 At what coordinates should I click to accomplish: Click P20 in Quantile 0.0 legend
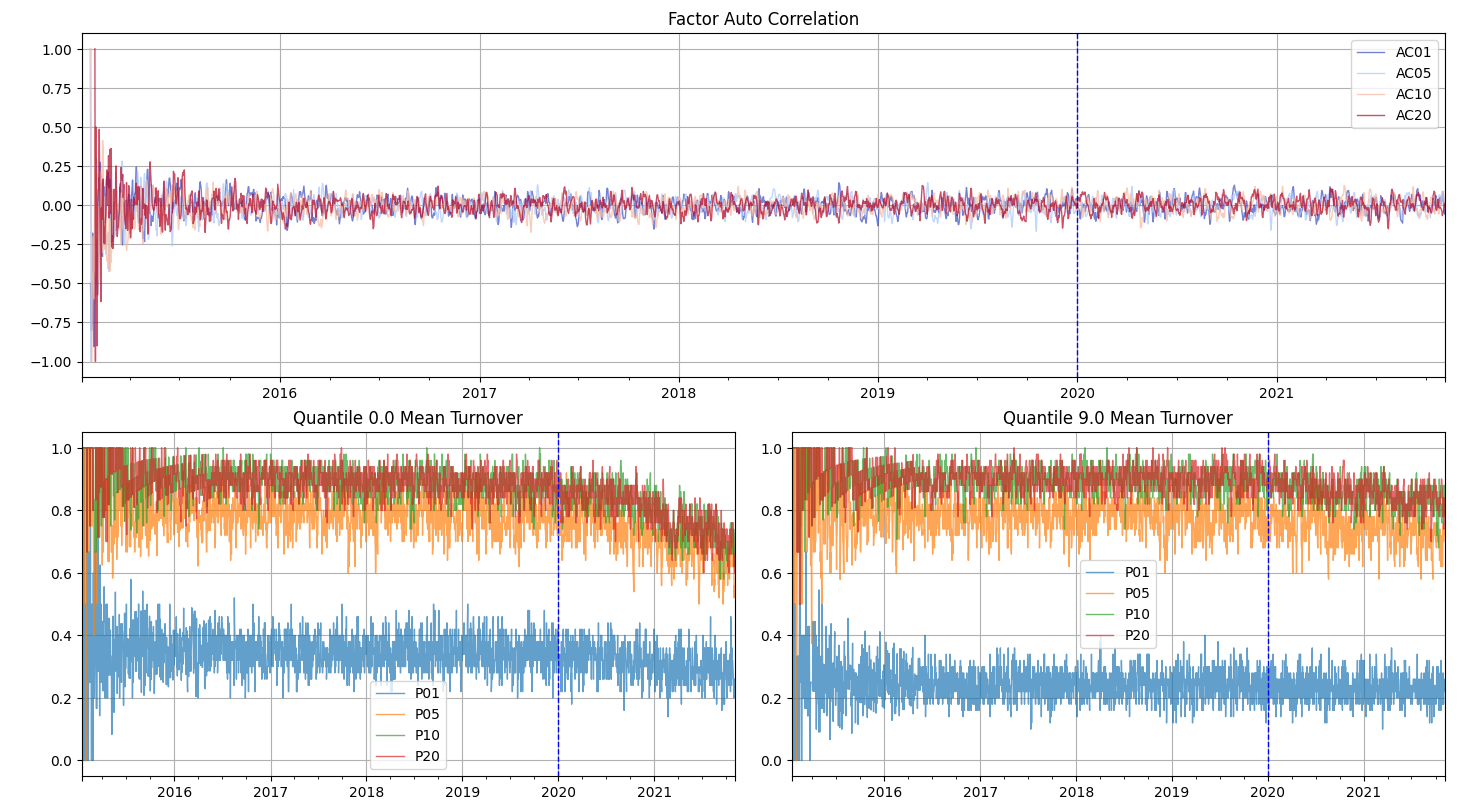[408, 756]
